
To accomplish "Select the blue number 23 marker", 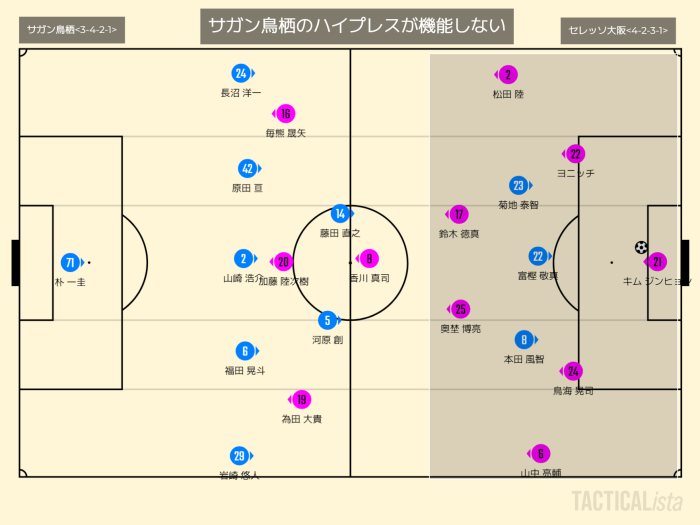I will 518,185.
